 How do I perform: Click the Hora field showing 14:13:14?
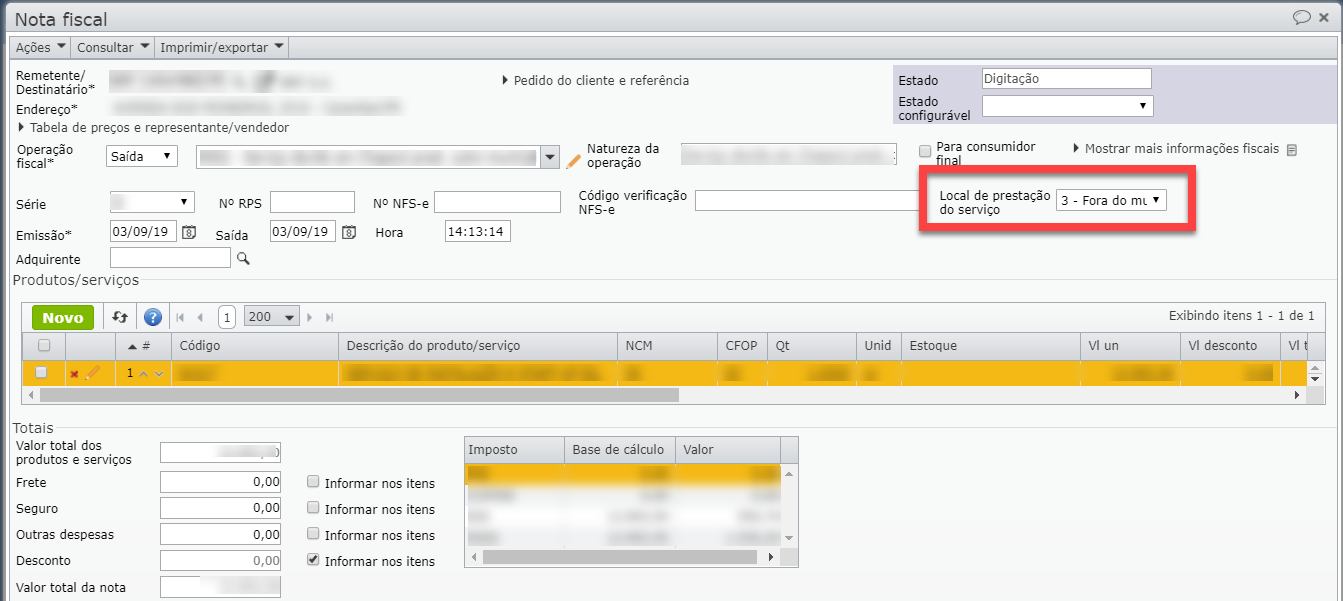pyautogui.click(x=478, y=232)
